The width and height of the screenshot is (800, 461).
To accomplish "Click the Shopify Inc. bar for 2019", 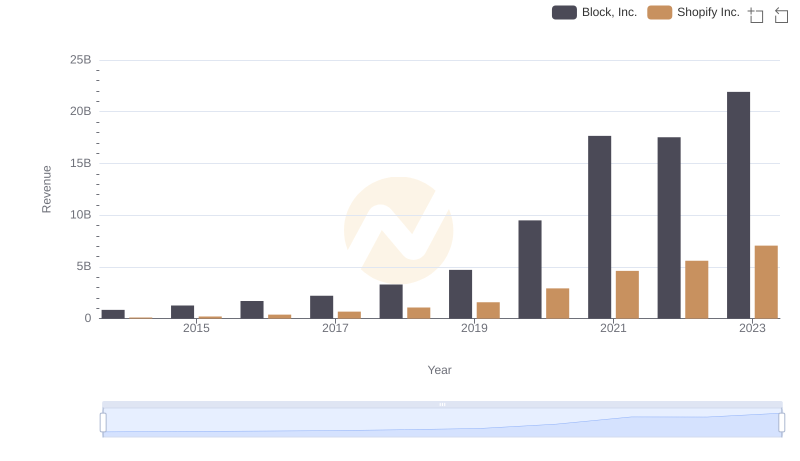I will click(x=488, y=311).
